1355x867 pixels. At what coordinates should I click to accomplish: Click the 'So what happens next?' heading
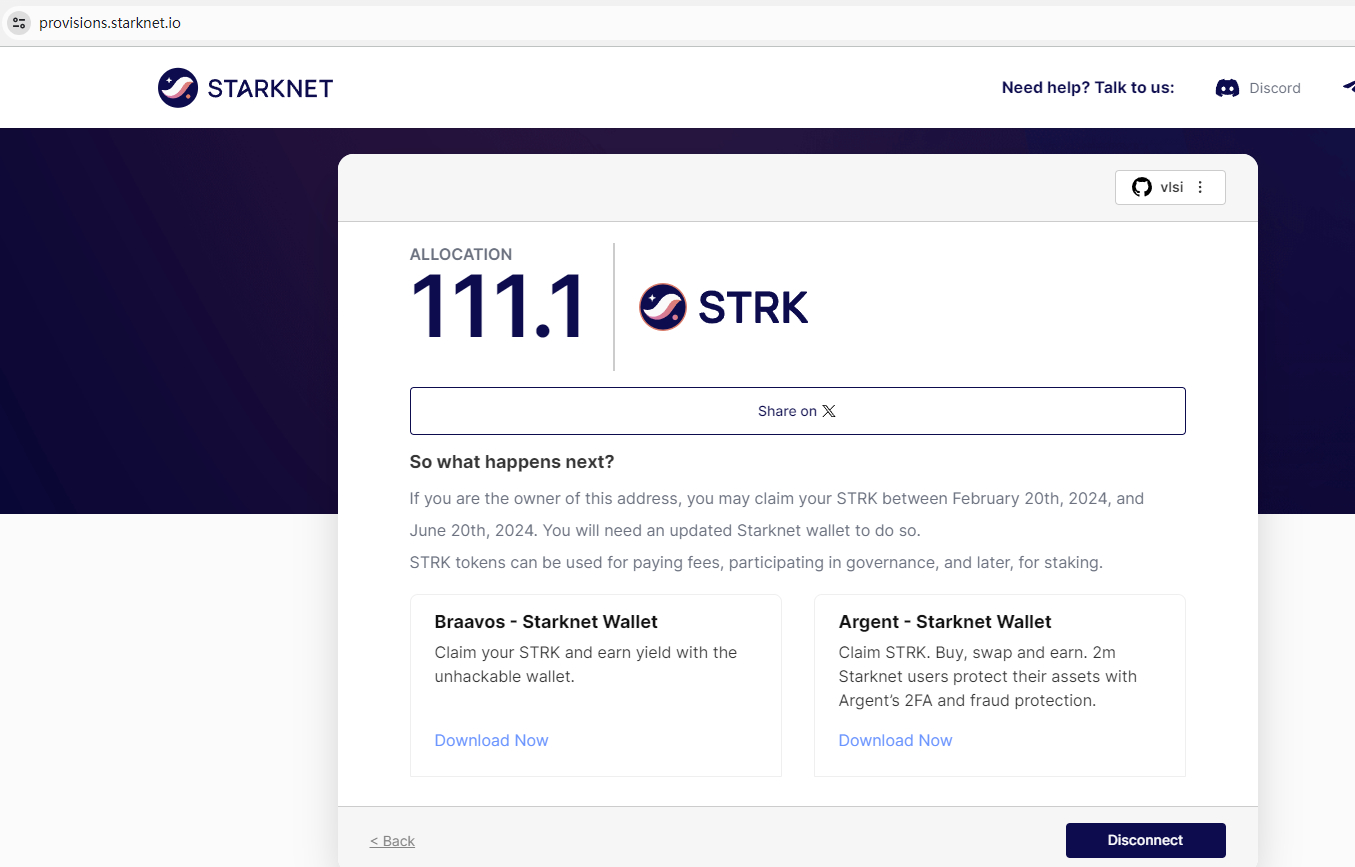pos(512,462)
